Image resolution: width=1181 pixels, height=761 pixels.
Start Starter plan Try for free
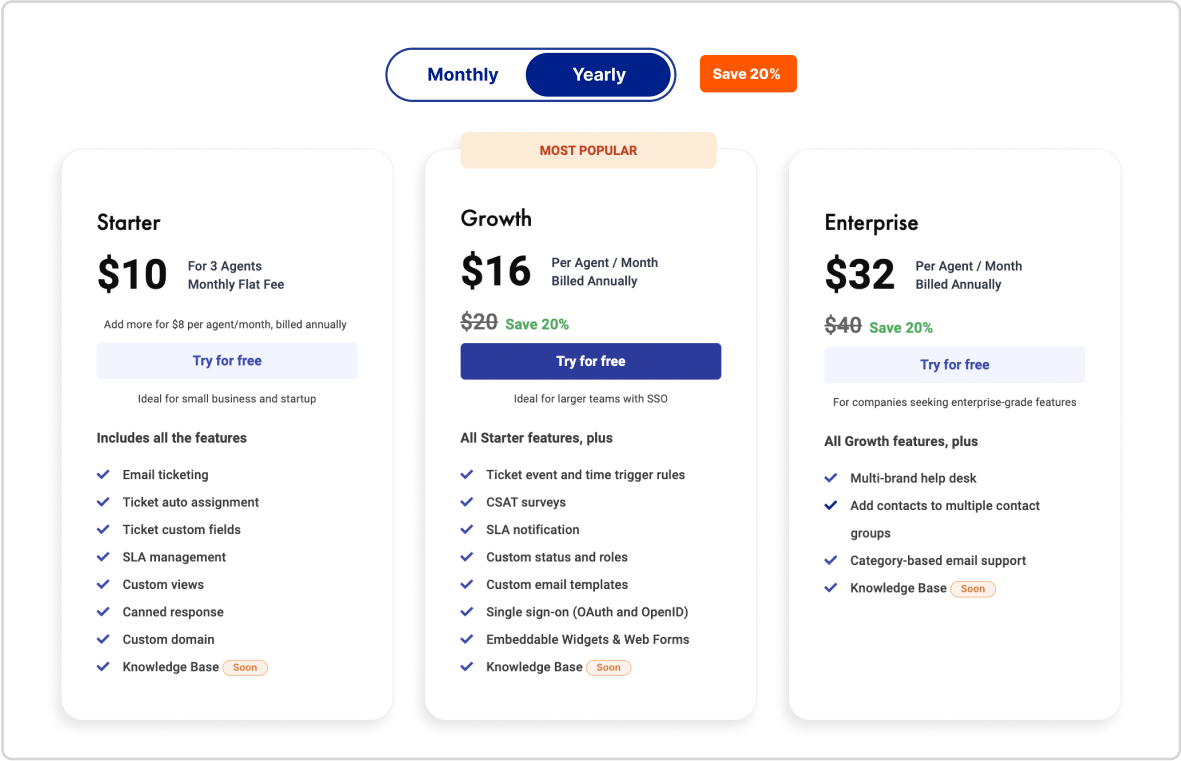tap(227, 361)
